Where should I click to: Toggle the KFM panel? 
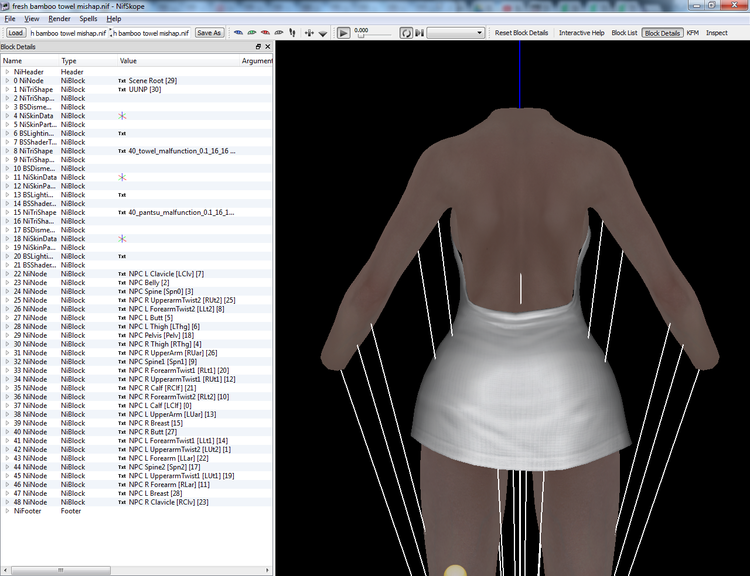click(693, 33)
